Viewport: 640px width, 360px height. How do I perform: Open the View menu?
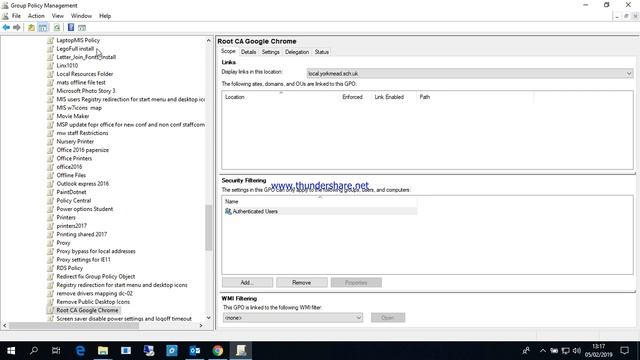[x=58, y=16]
